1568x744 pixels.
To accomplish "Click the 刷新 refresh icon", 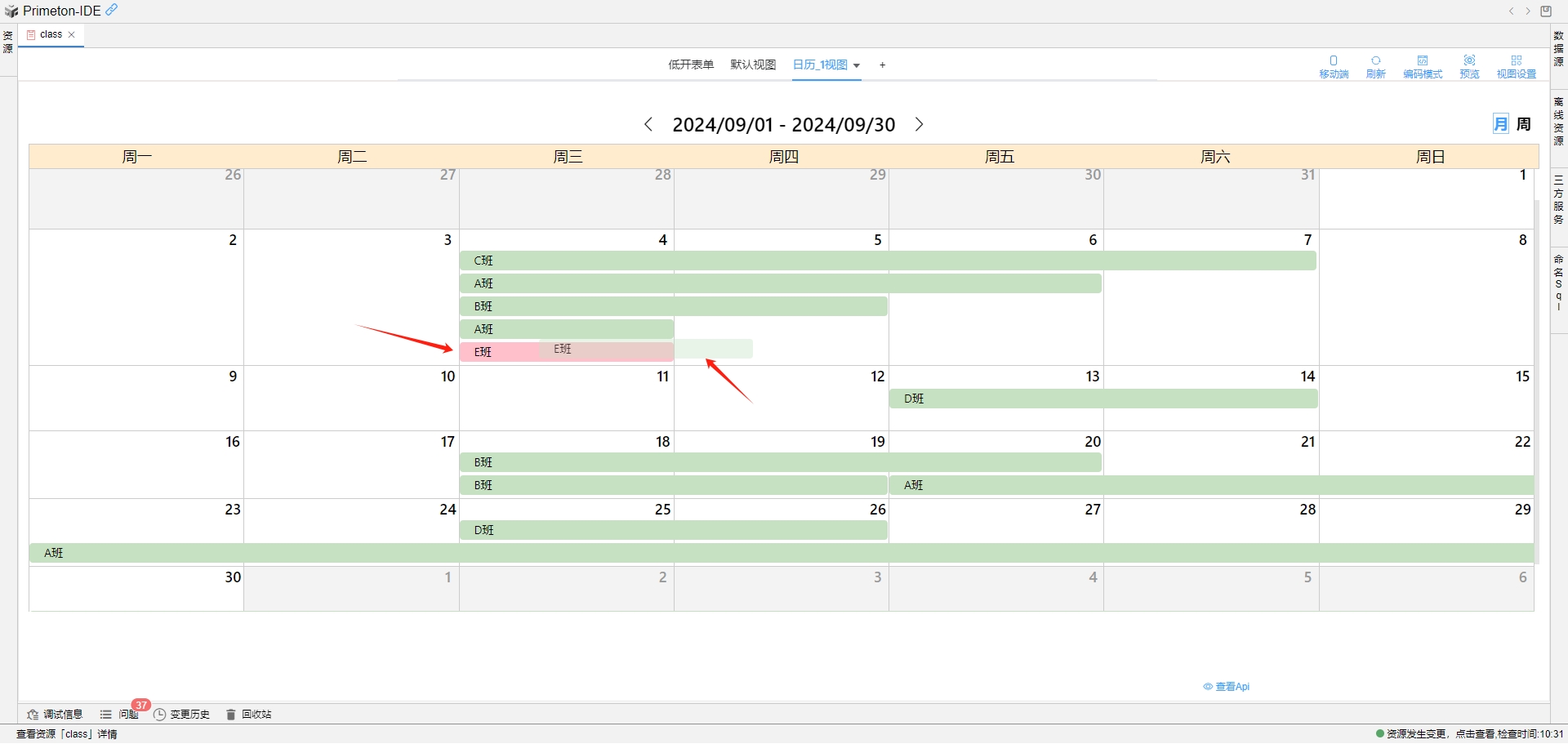I will [x=1376, y=65].
